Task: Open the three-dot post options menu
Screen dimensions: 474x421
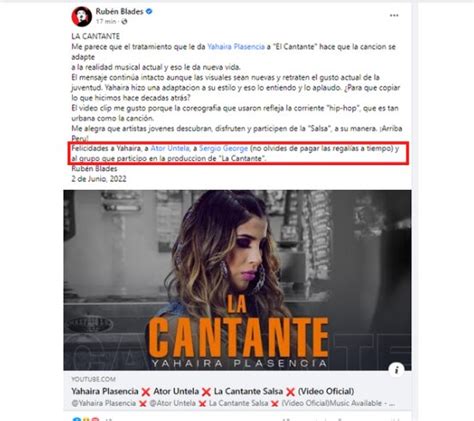Action: click(x=394, y=15)
